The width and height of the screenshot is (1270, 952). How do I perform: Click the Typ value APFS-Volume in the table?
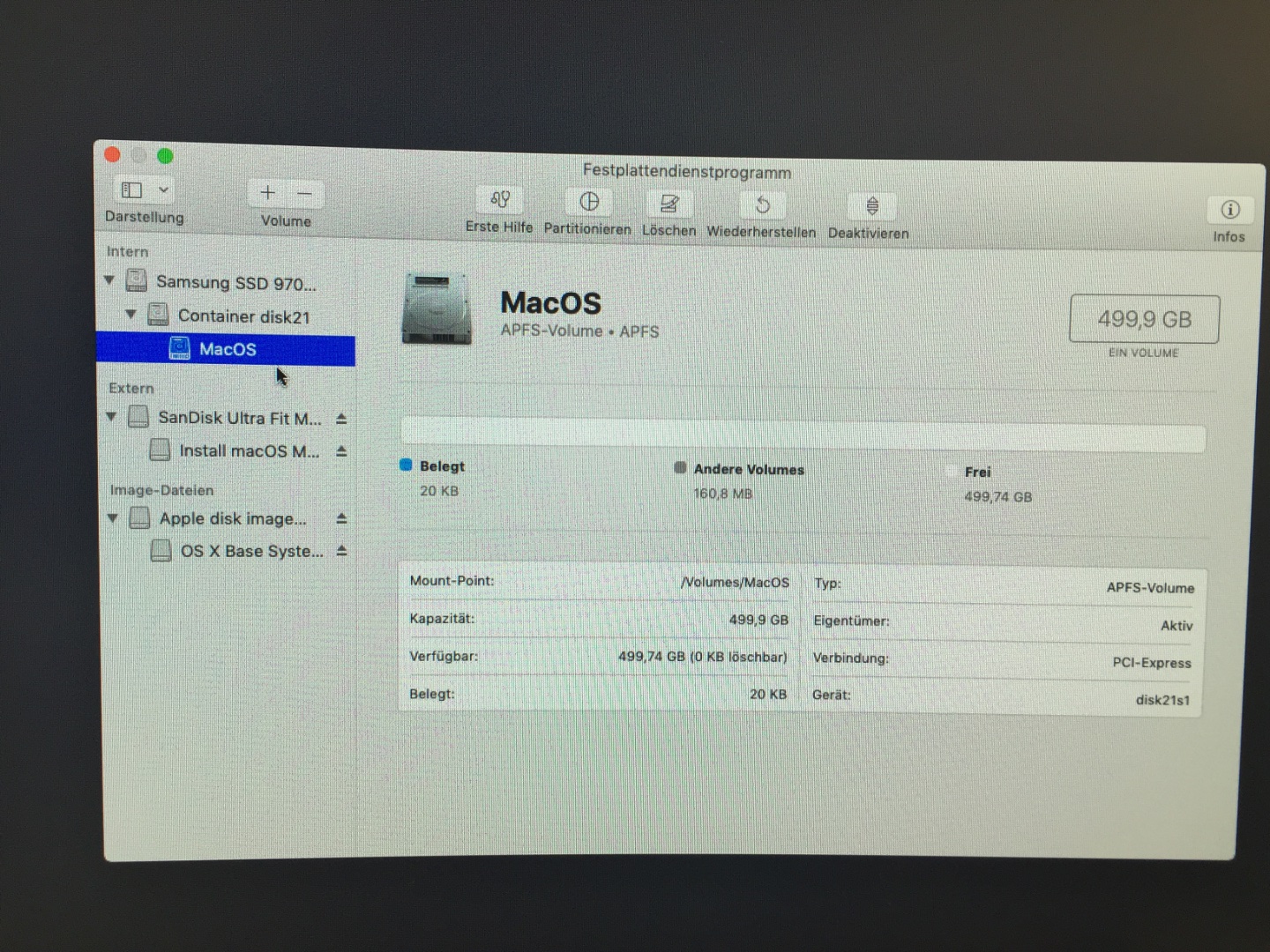tap(1150, 588)
